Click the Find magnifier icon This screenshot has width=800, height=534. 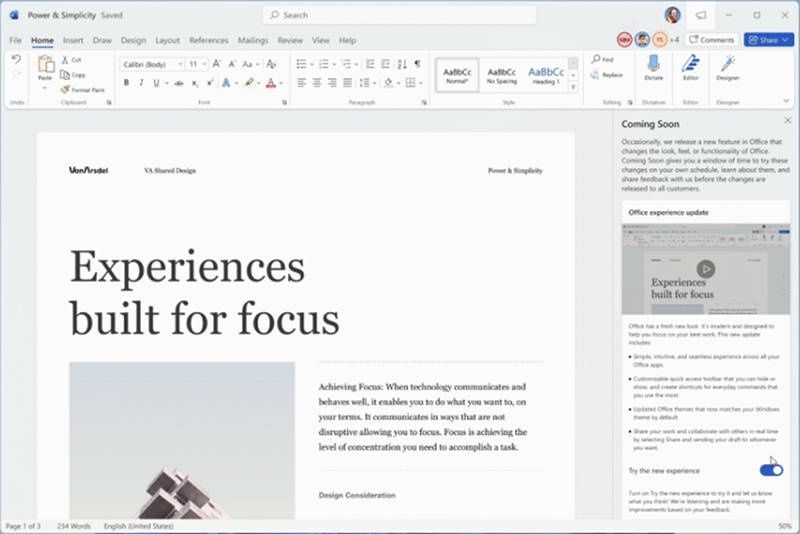click(x=596, y=59)
